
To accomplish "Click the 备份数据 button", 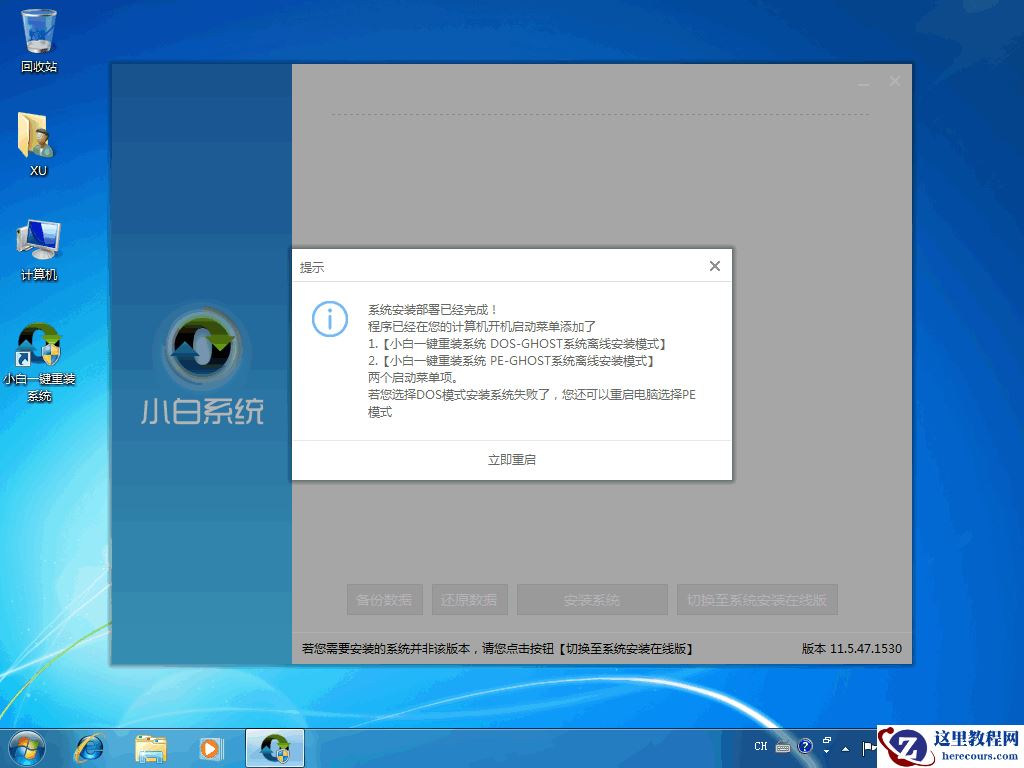I will click(385, 600).
